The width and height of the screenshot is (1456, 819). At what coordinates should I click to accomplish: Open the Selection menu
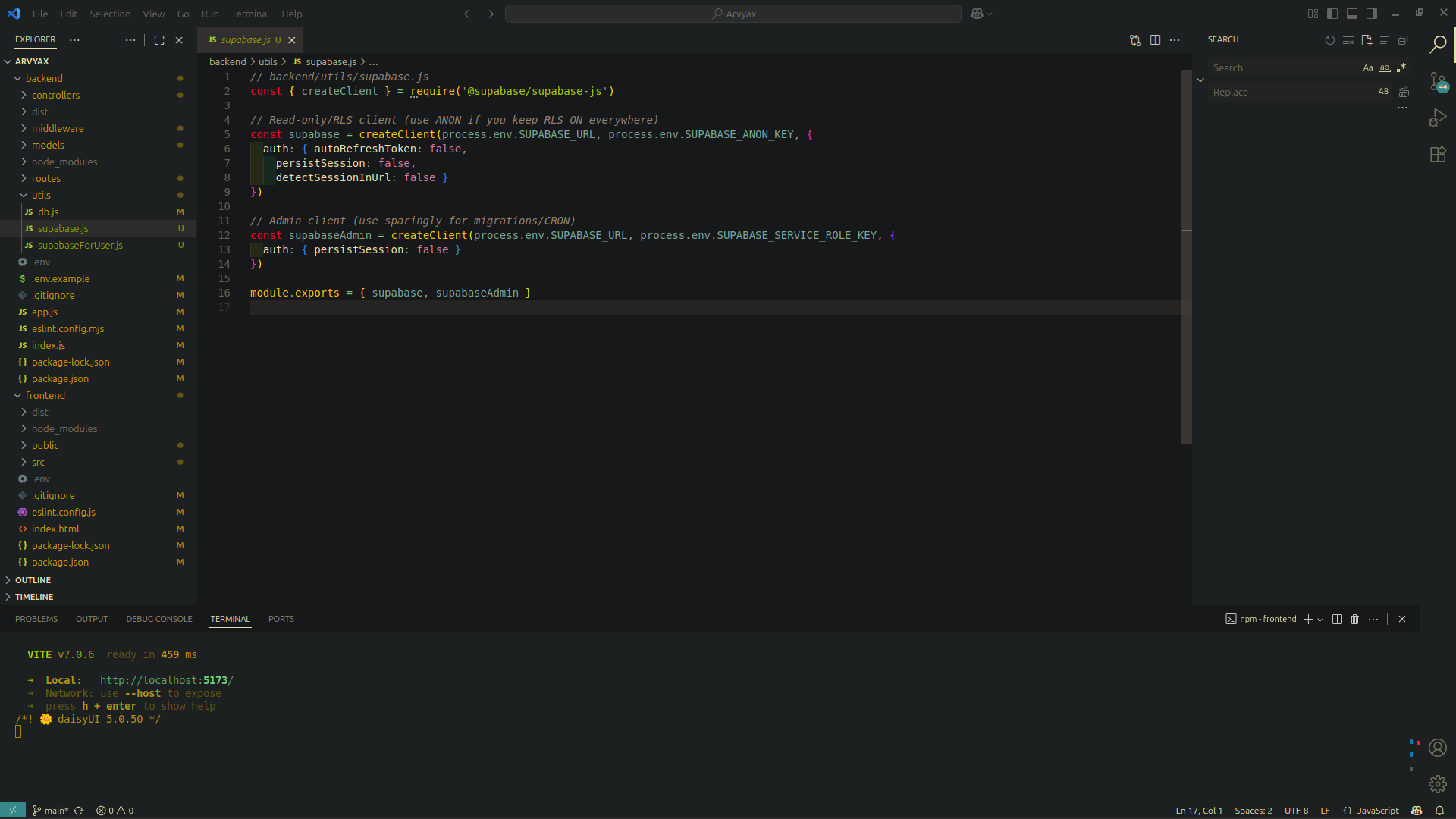[x=110, y=14]
